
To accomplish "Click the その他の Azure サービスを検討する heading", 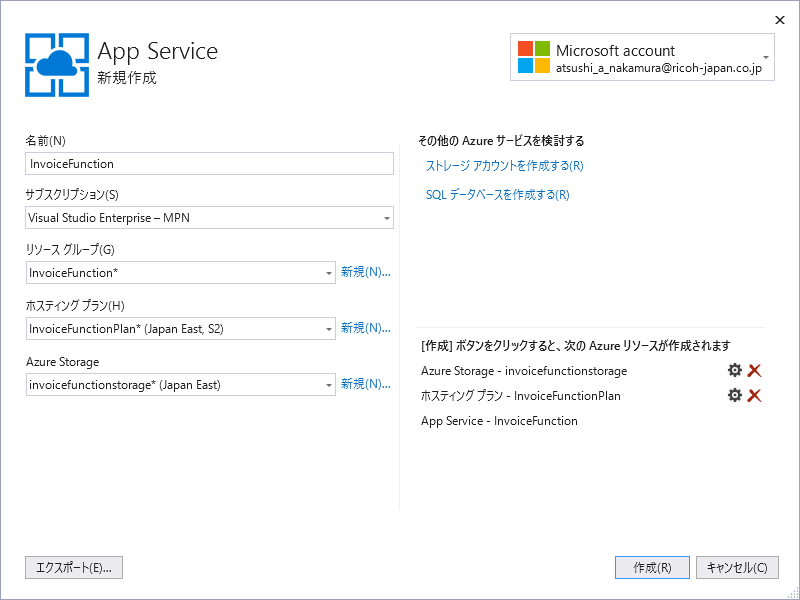I will 501,141.
